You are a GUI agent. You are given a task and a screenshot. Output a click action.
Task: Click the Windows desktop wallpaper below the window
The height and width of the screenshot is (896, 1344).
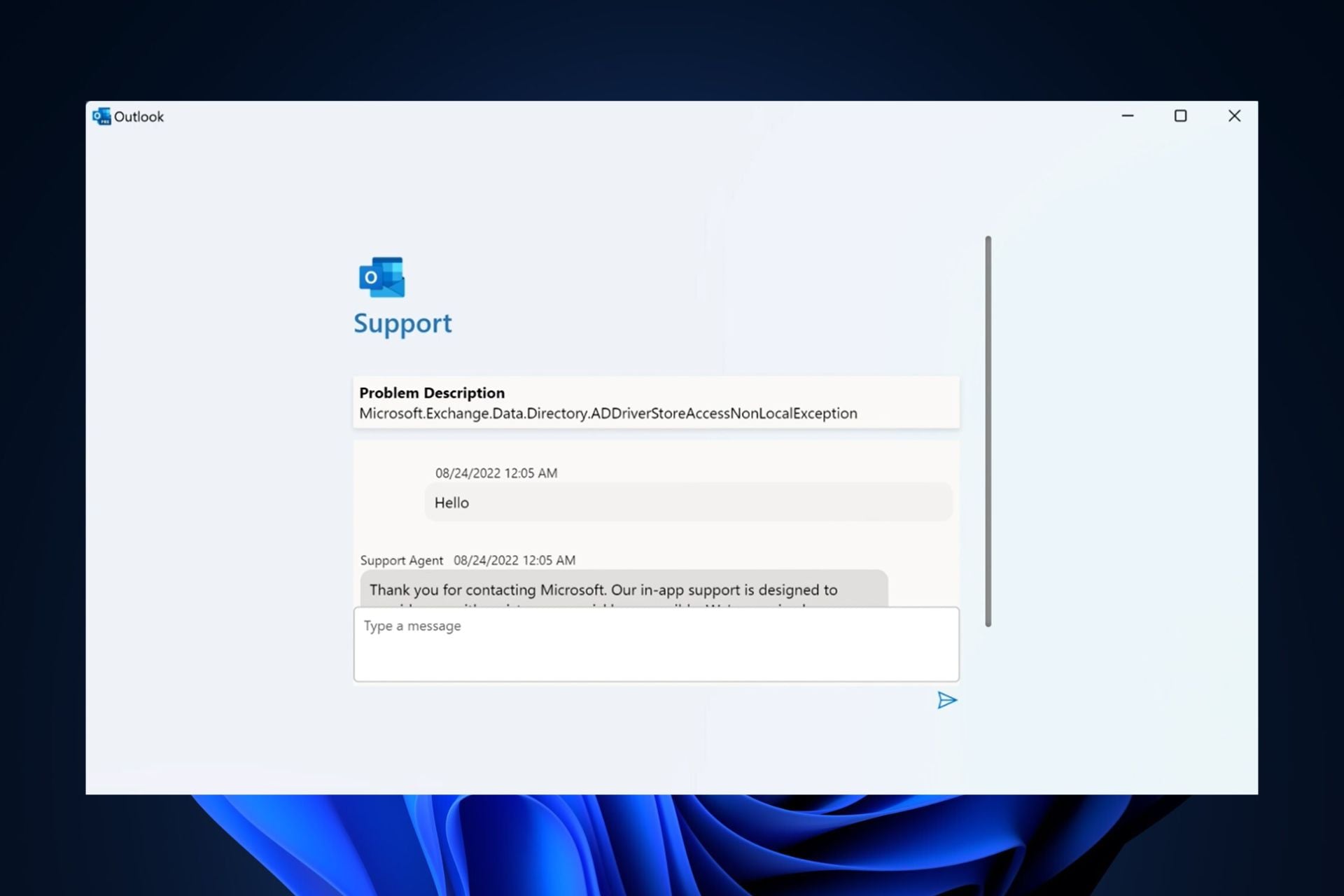(x=672, y=847)
